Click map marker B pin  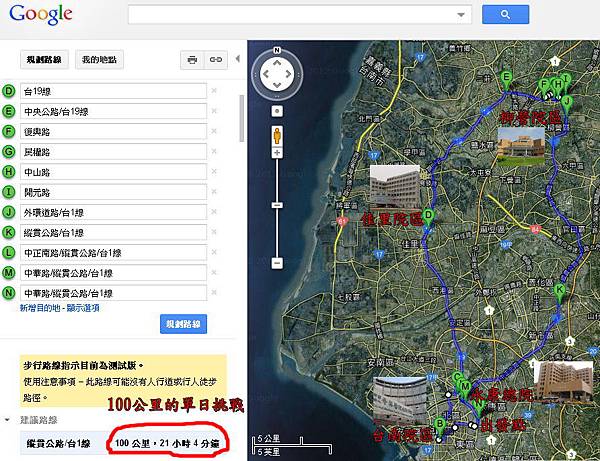click(440, 427)
